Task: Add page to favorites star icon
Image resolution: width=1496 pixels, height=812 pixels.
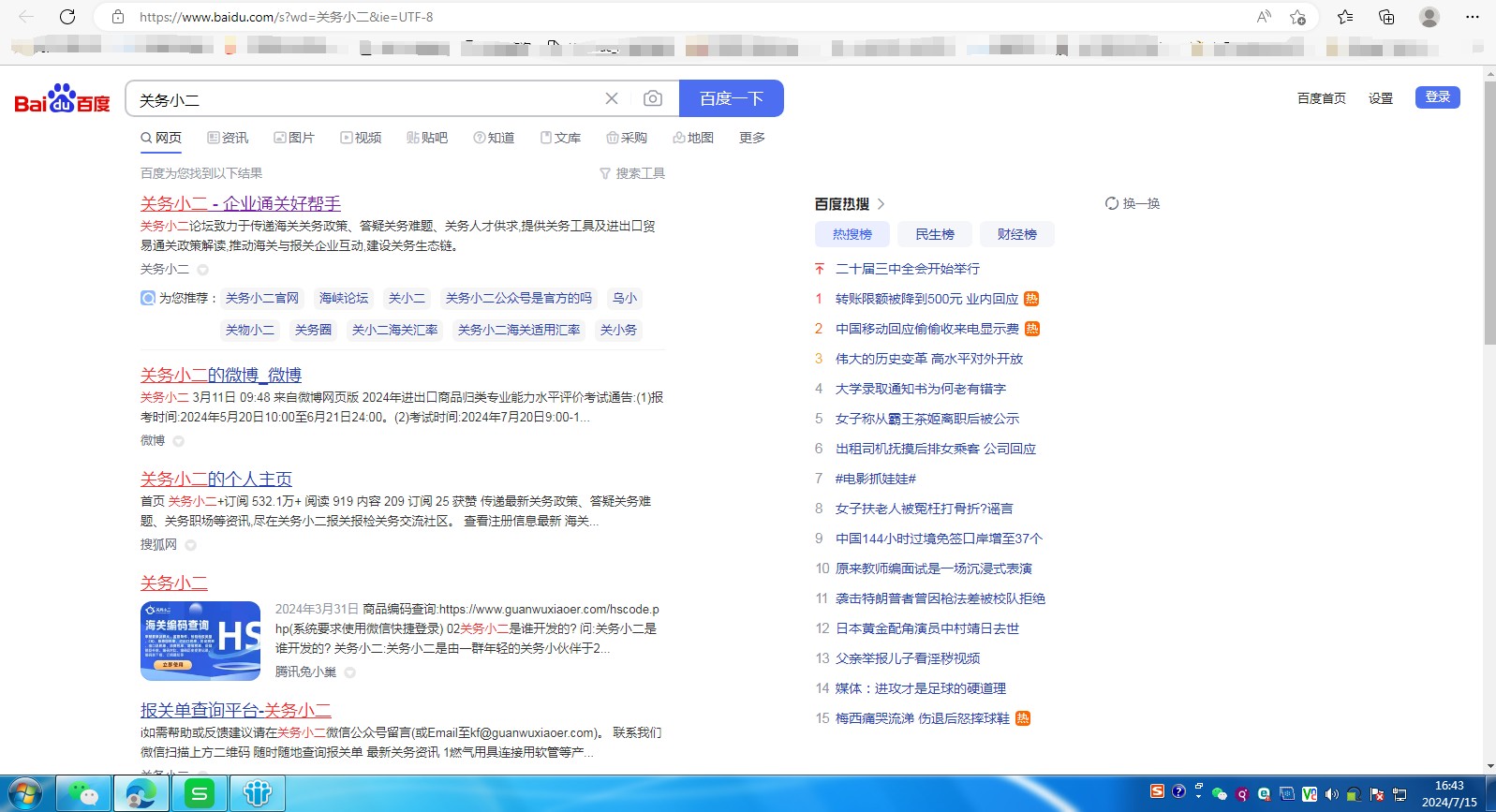Action: (1297, 17)
